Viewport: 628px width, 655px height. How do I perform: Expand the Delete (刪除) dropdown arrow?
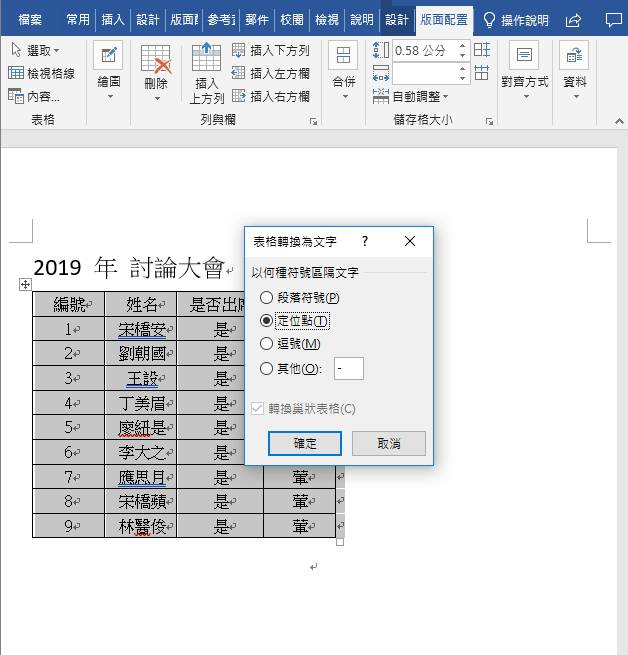point(158,99)
